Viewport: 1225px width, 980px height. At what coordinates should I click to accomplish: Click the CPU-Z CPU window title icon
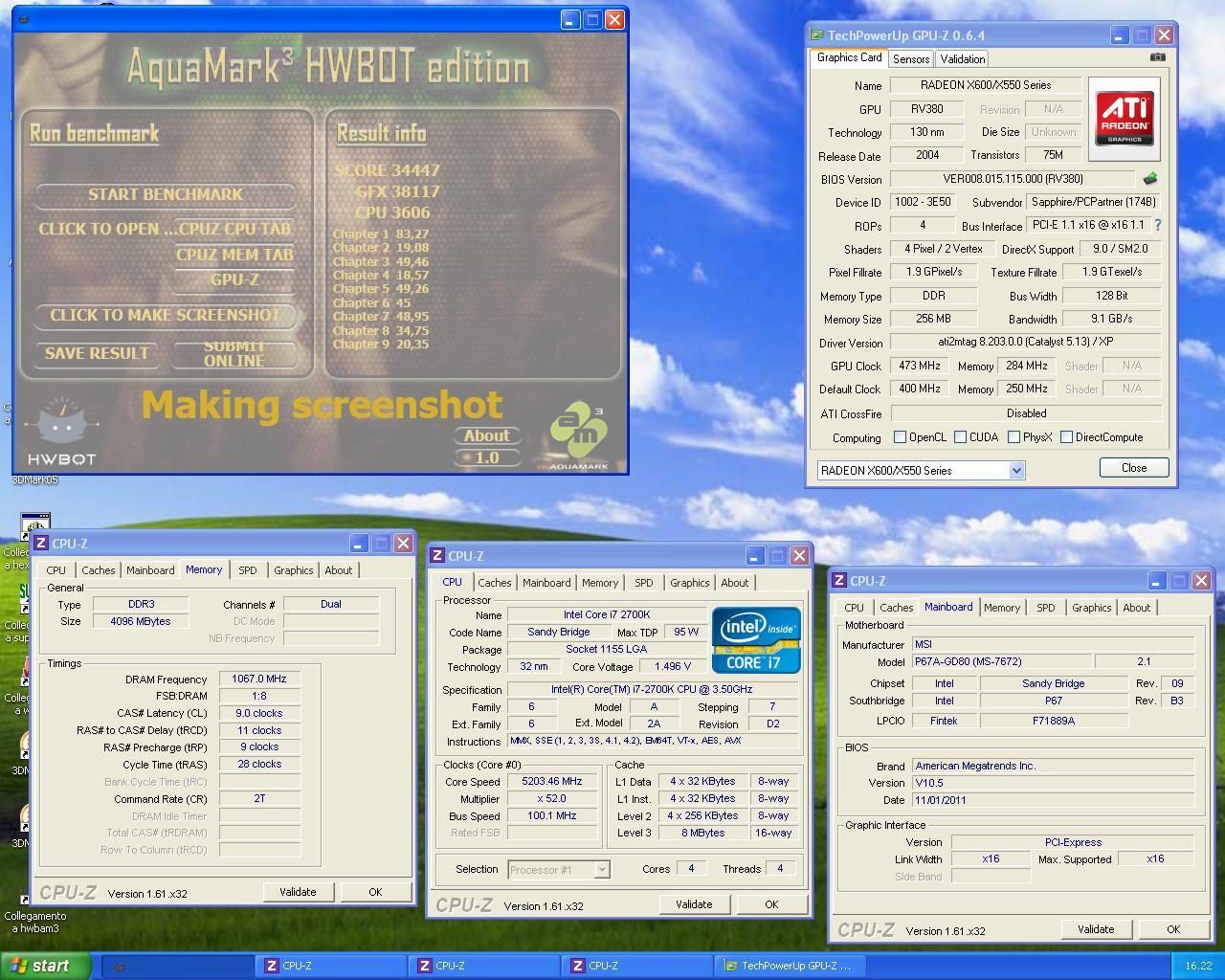click(x=436, y=556)
